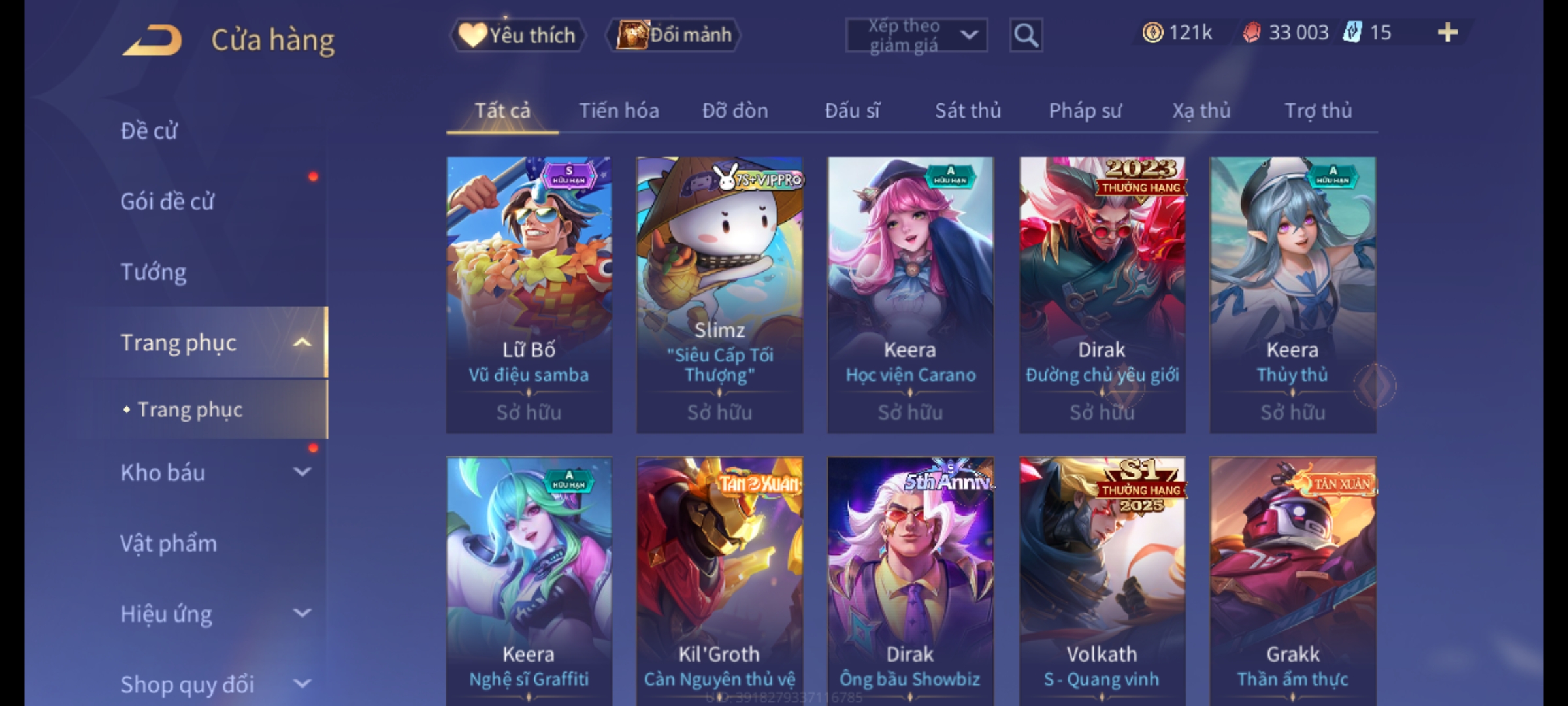Select the Sát thủ category tab
This screenshot has height=706, width=1568.
(968, 110)
